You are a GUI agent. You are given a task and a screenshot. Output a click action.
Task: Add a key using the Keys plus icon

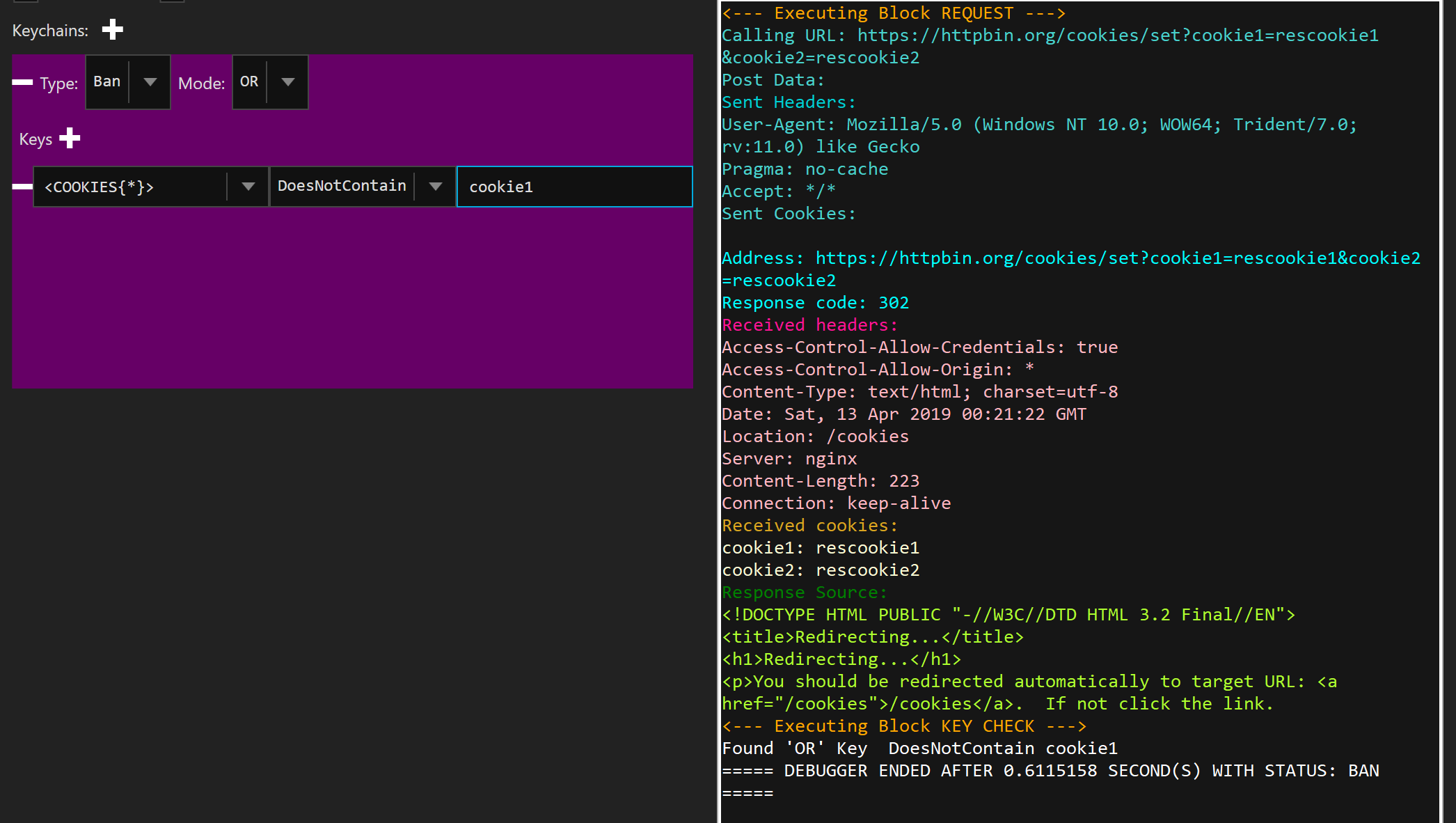70,138
